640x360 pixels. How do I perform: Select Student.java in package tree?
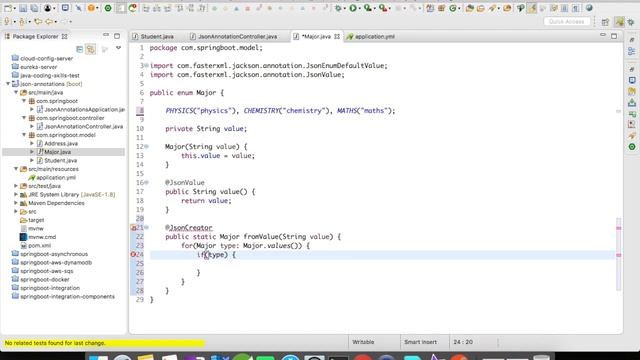(x=60, y=160)
